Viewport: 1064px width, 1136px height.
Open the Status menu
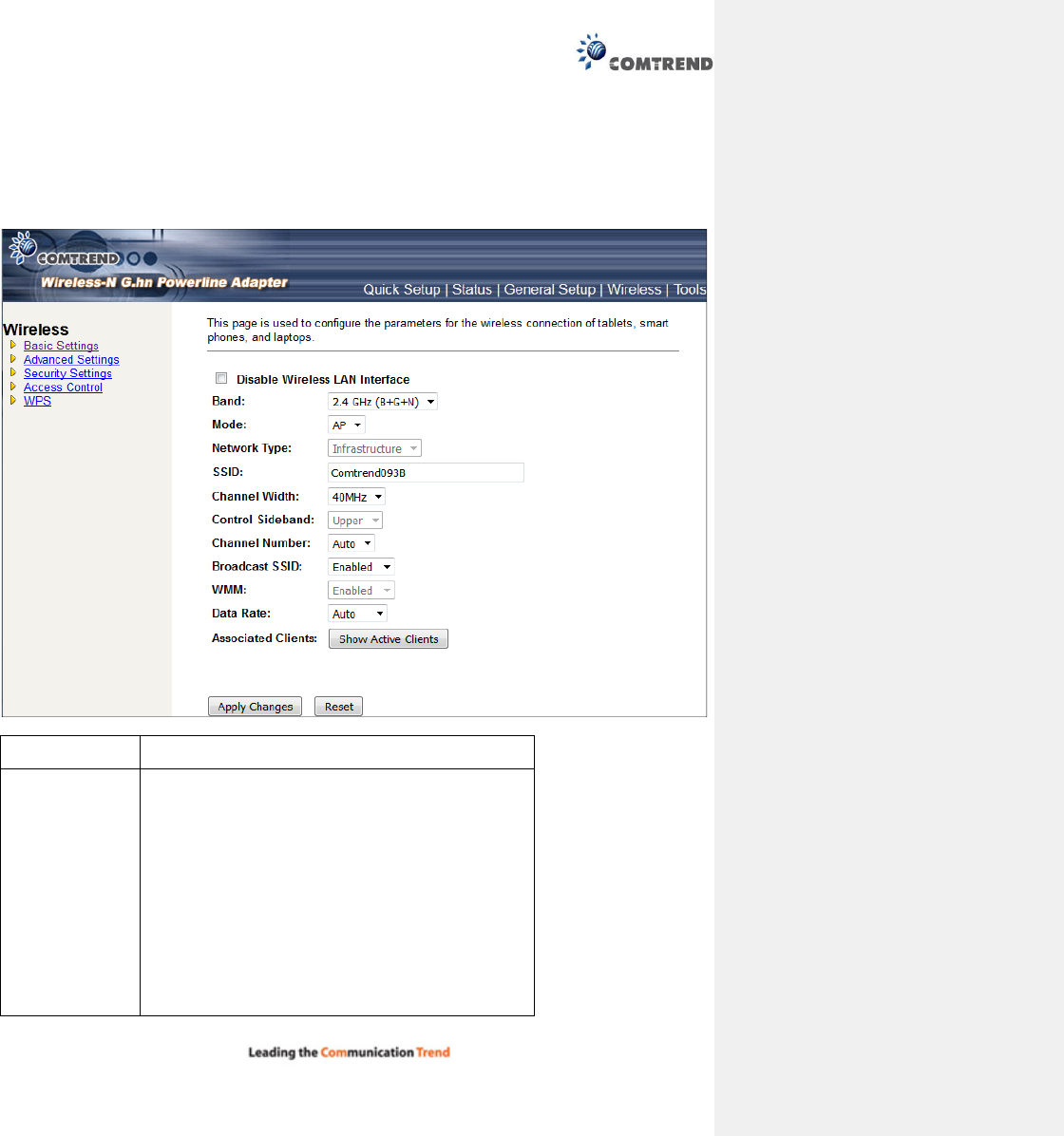[472, 289]
